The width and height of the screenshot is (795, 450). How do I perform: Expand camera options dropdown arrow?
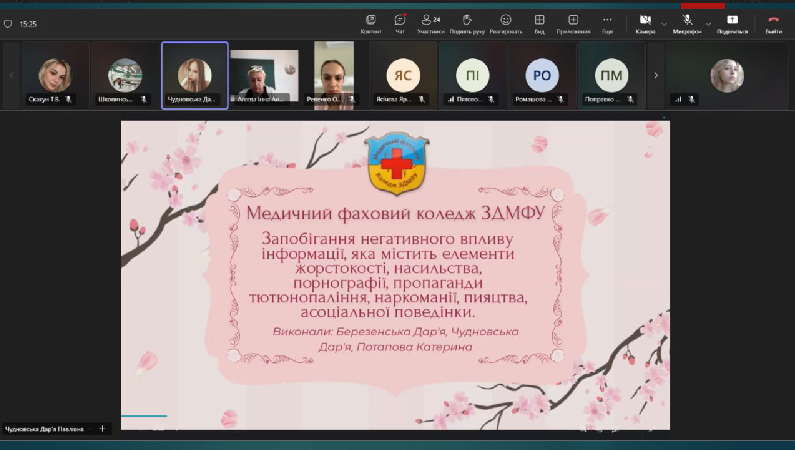point(664,24)
